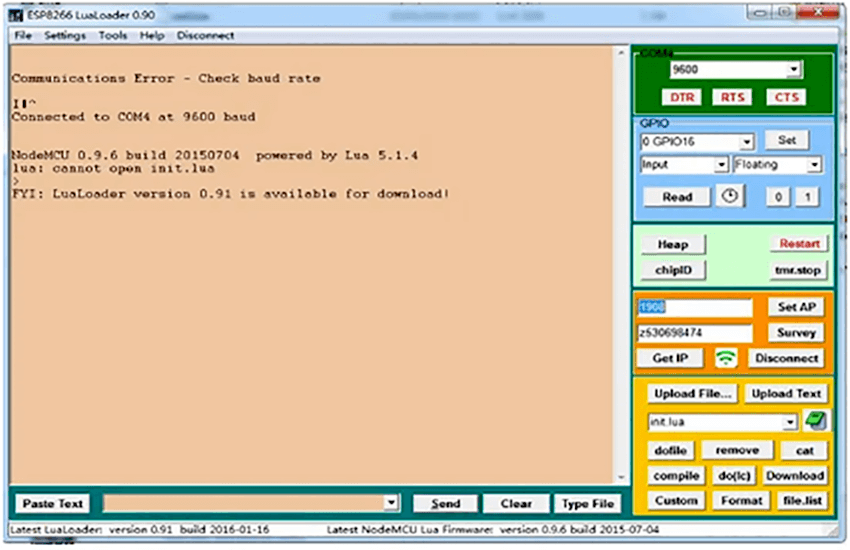Screen dimensions: 850x550
Task: Click the do(lc) button
Action: [x=733, y=476]
